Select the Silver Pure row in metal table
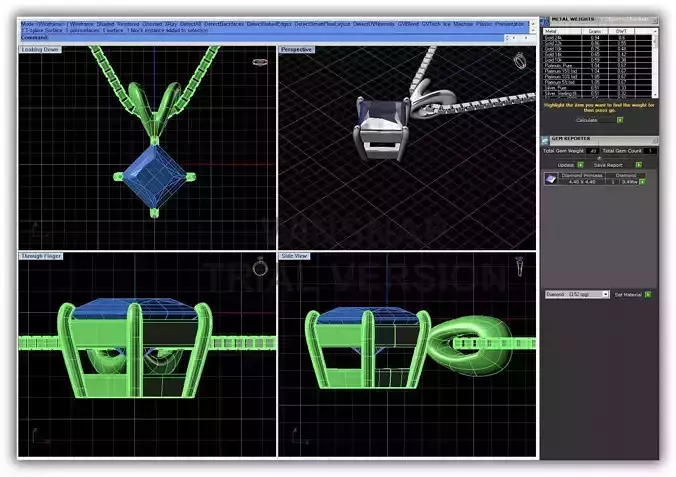Viewport: 676px width, 477px height. [x=597, y=88]
